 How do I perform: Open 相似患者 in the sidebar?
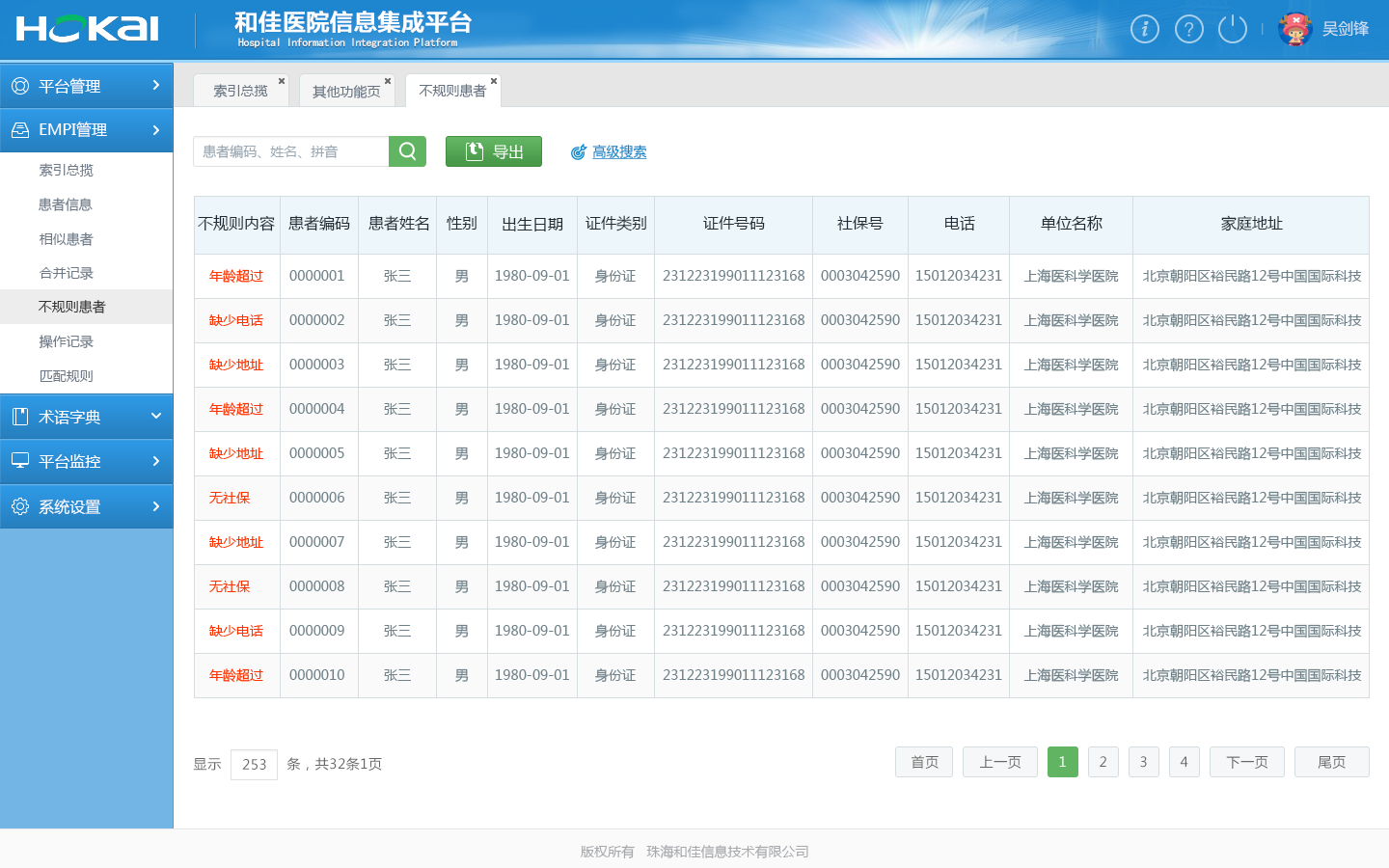(x=66, y=239)
